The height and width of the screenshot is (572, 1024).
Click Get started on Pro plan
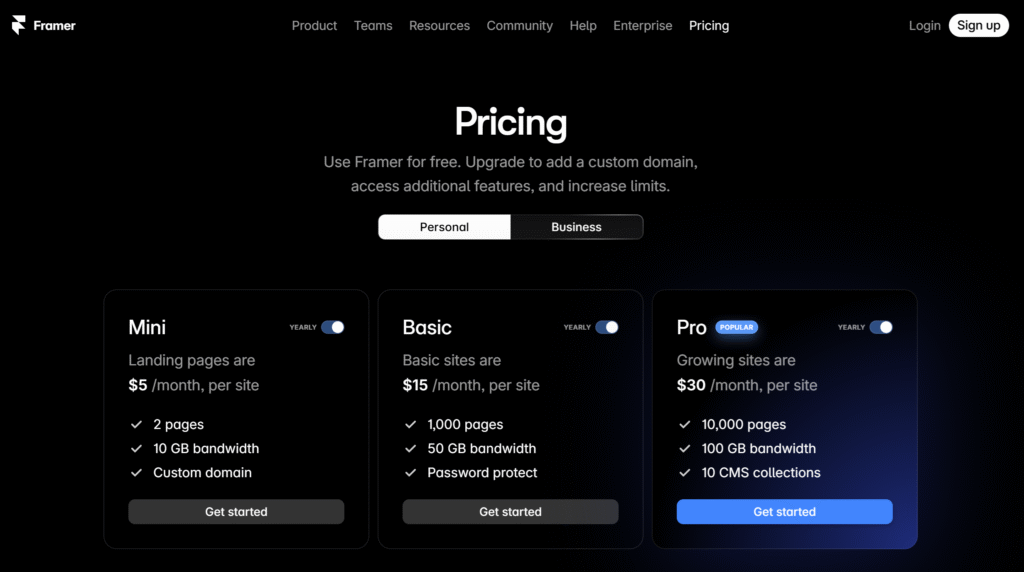click(784, 512)
